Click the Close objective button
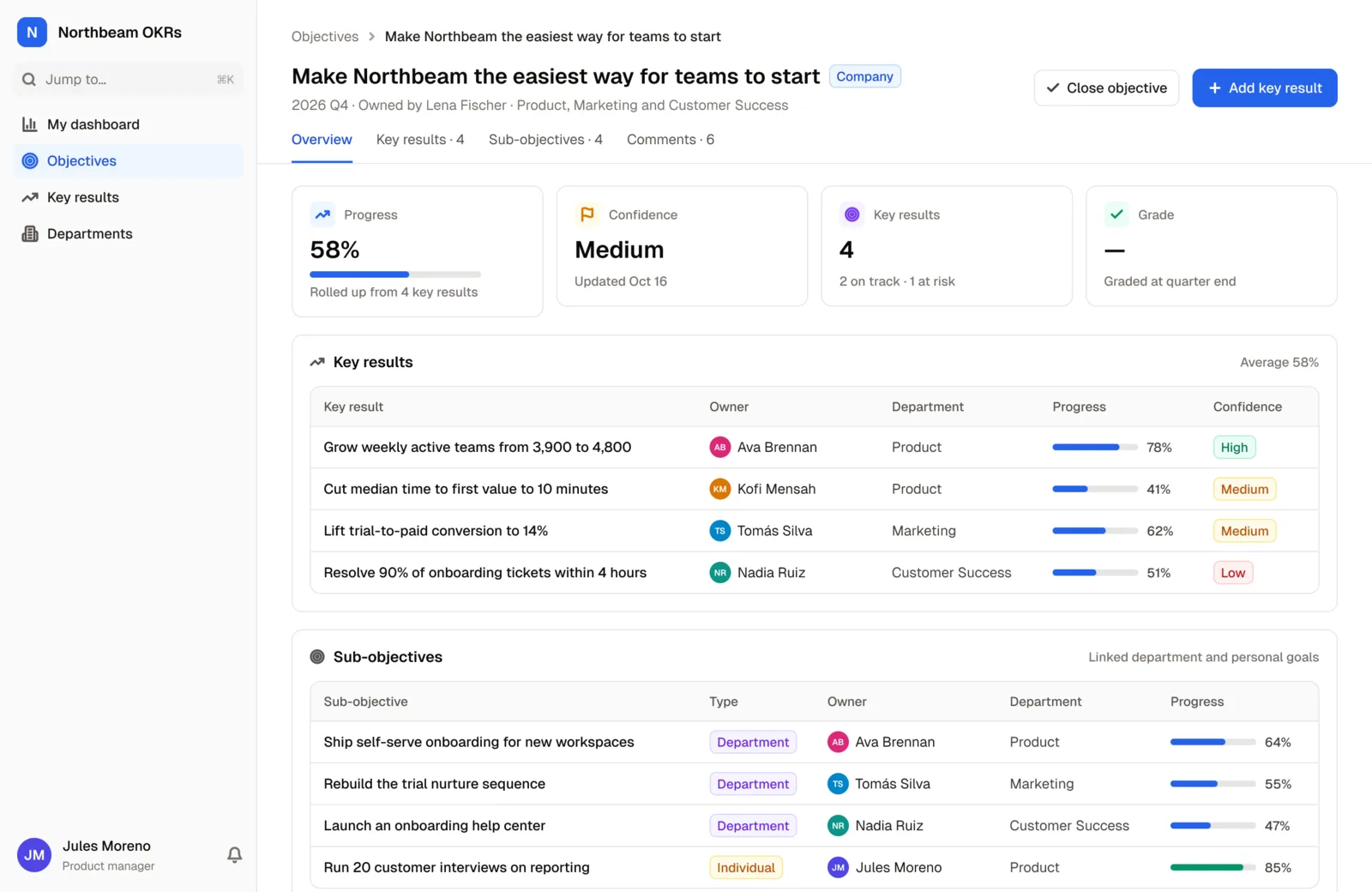This screenshot has height=892, width=1372. coord(1106,88)
